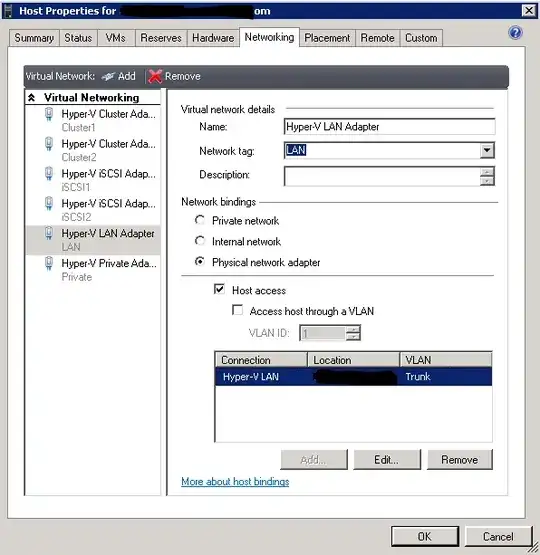Image resolution: width=540 pixels, height=555 pixels.
Task: Switch to the Hardware tab
Action: (x=213, y=38)
